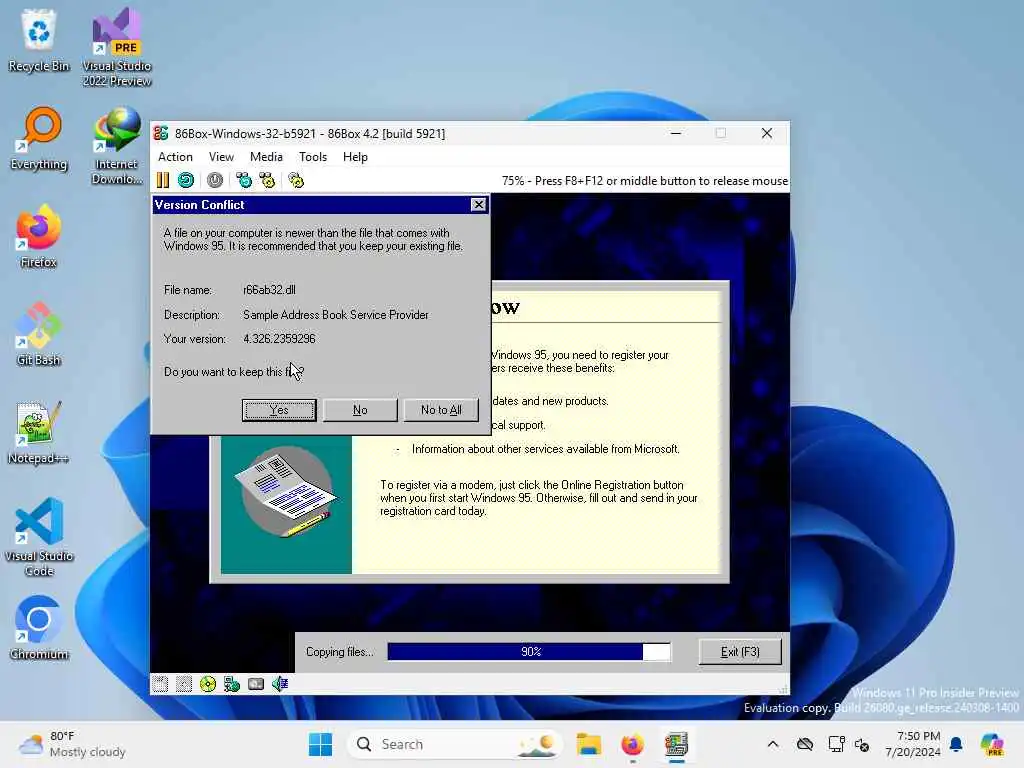Click the cloud sync-off tray icon
The image size is (1024, 768).
point(805,744)
